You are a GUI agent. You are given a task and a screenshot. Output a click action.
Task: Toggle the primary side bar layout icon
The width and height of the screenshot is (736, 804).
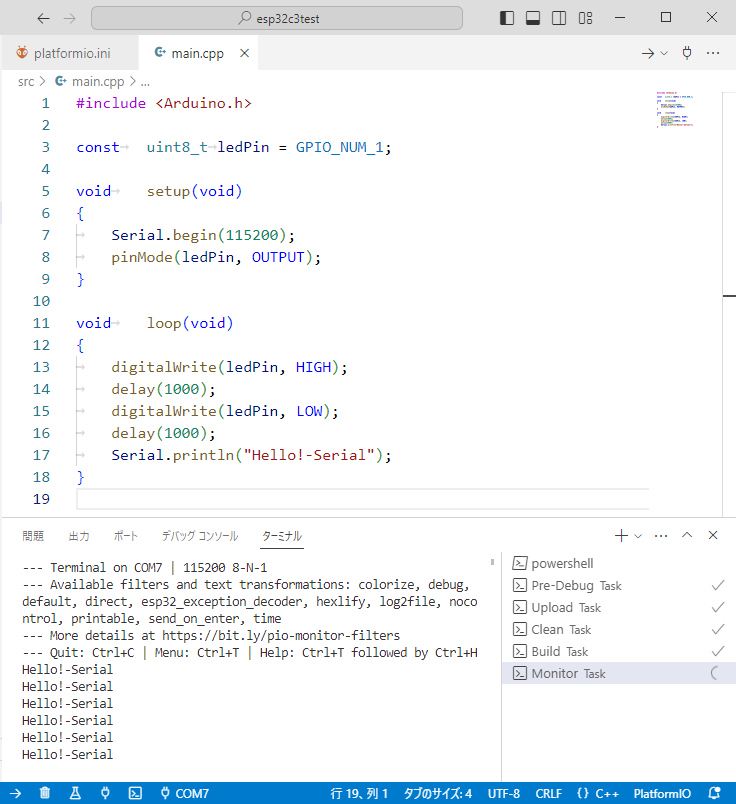(507, 18)
